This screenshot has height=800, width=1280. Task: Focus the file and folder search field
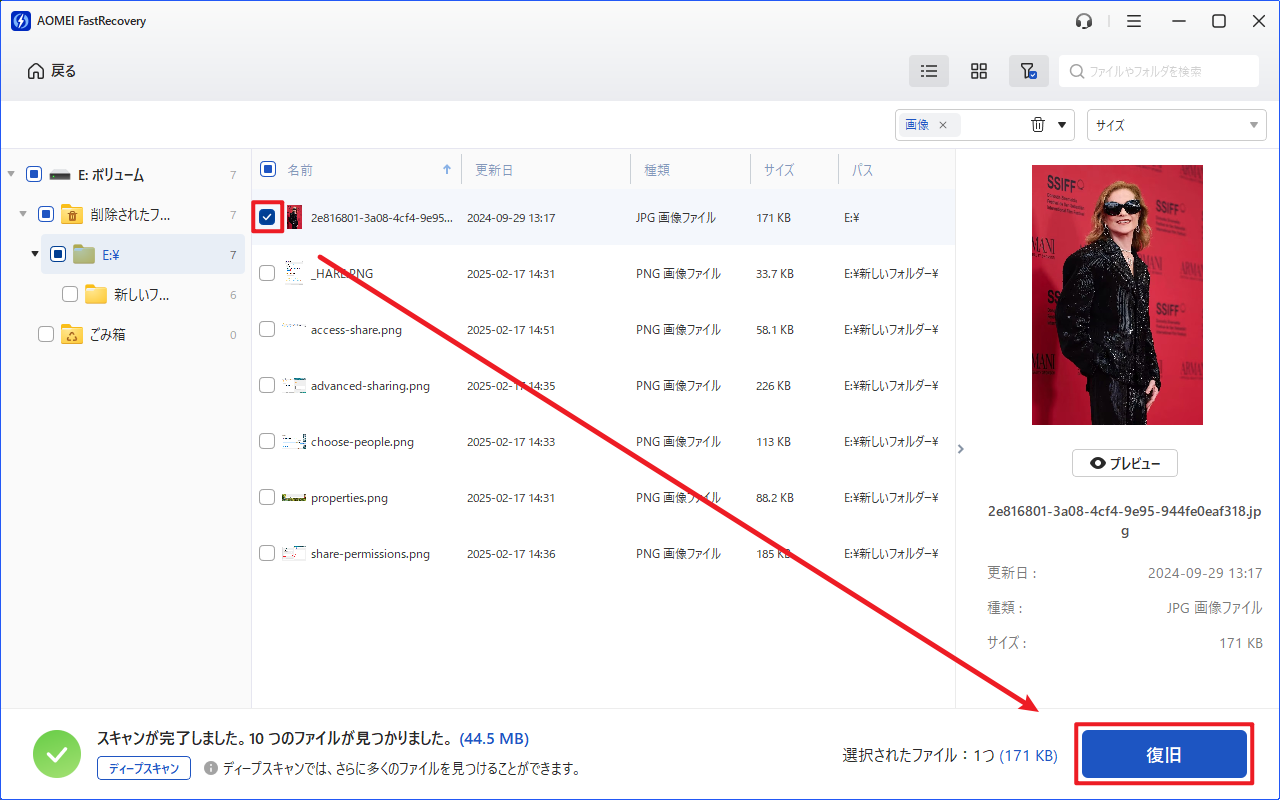point(1159,71)
